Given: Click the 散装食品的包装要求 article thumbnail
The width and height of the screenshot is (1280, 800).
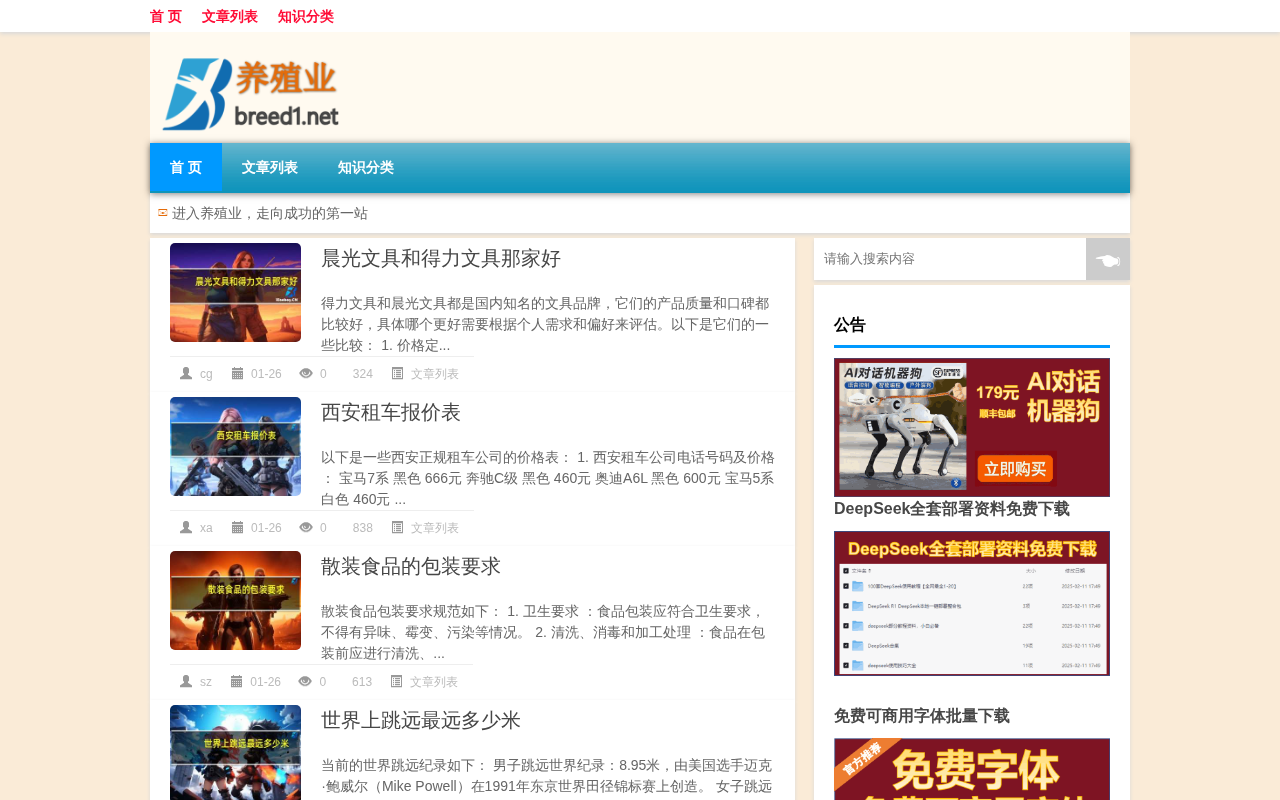Looking at the screenshot, I should pos(235,600).
